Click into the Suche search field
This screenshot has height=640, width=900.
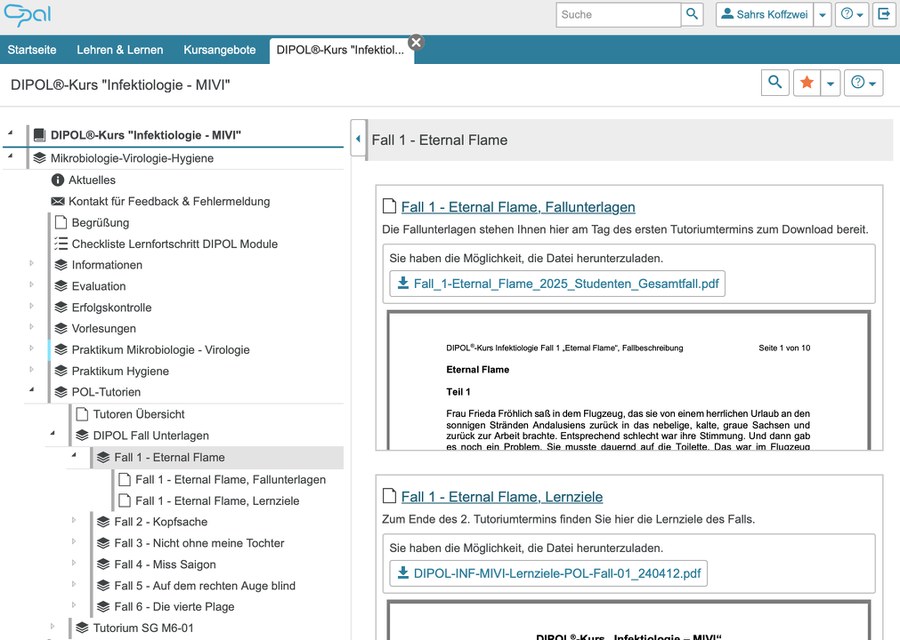tap(618, 15)
